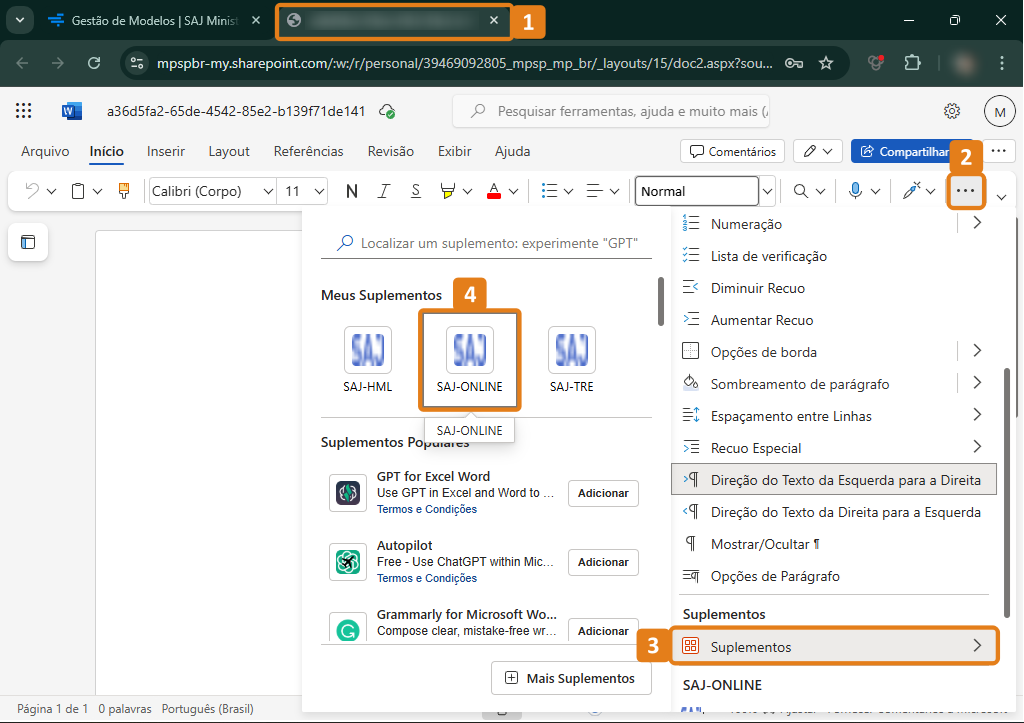Toggle italic text formatting
The height and width of the screenshot is (723, 1024).
click(383, 191)
